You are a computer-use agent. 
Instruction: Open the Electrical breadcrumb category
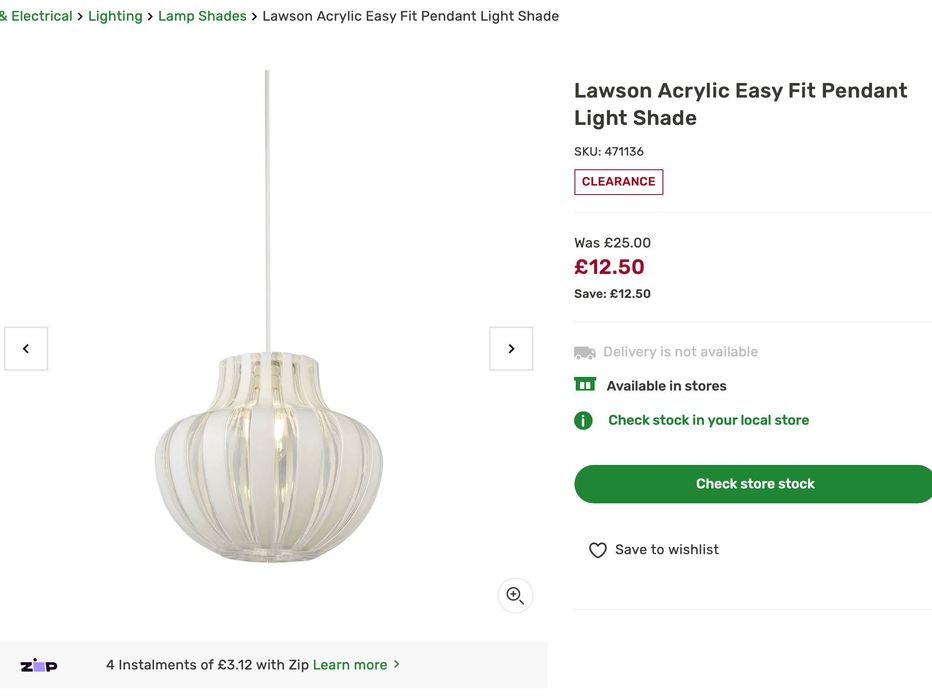coord(38,16)
